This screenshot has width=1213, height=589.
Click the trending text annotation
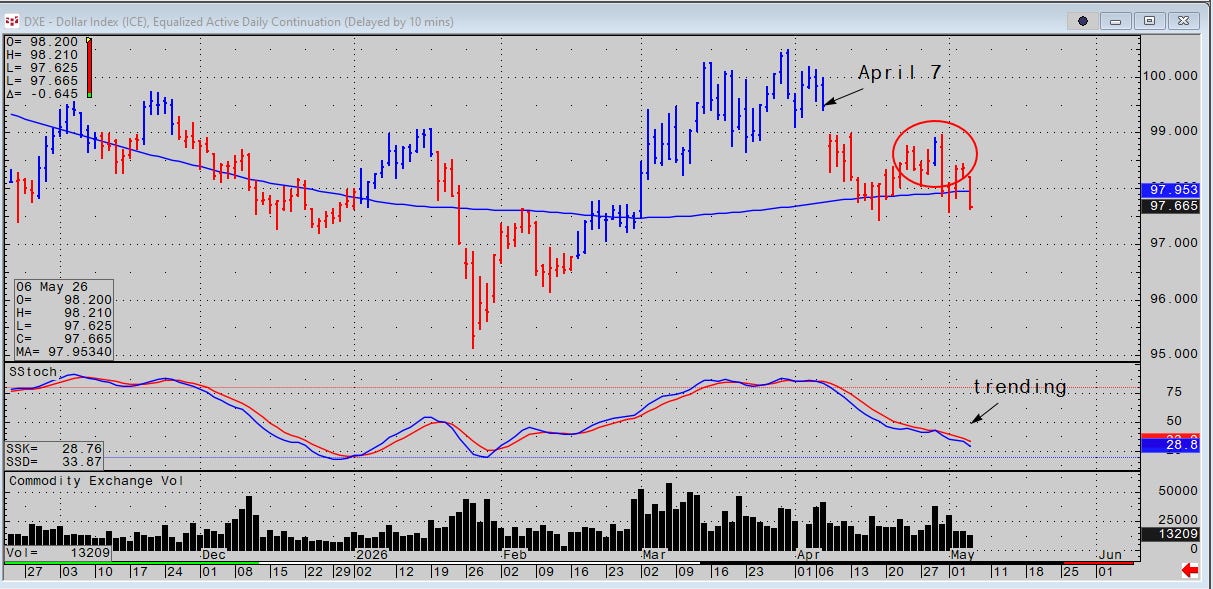(x=1020, y=387)
